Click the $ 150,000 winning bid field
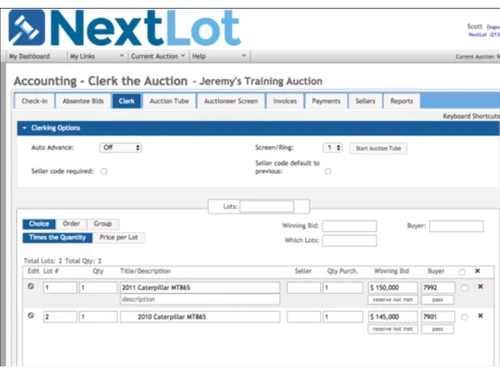Screen dimensions: 500x375 click(393, 288)
